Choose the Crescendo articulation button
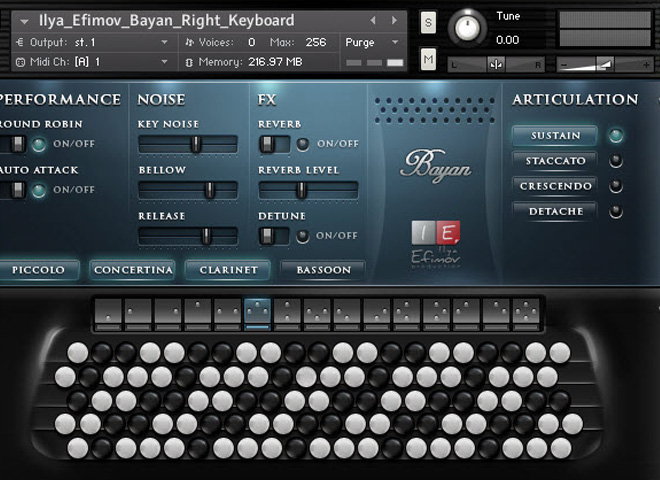The image size is (660, 480). (555, 186)
